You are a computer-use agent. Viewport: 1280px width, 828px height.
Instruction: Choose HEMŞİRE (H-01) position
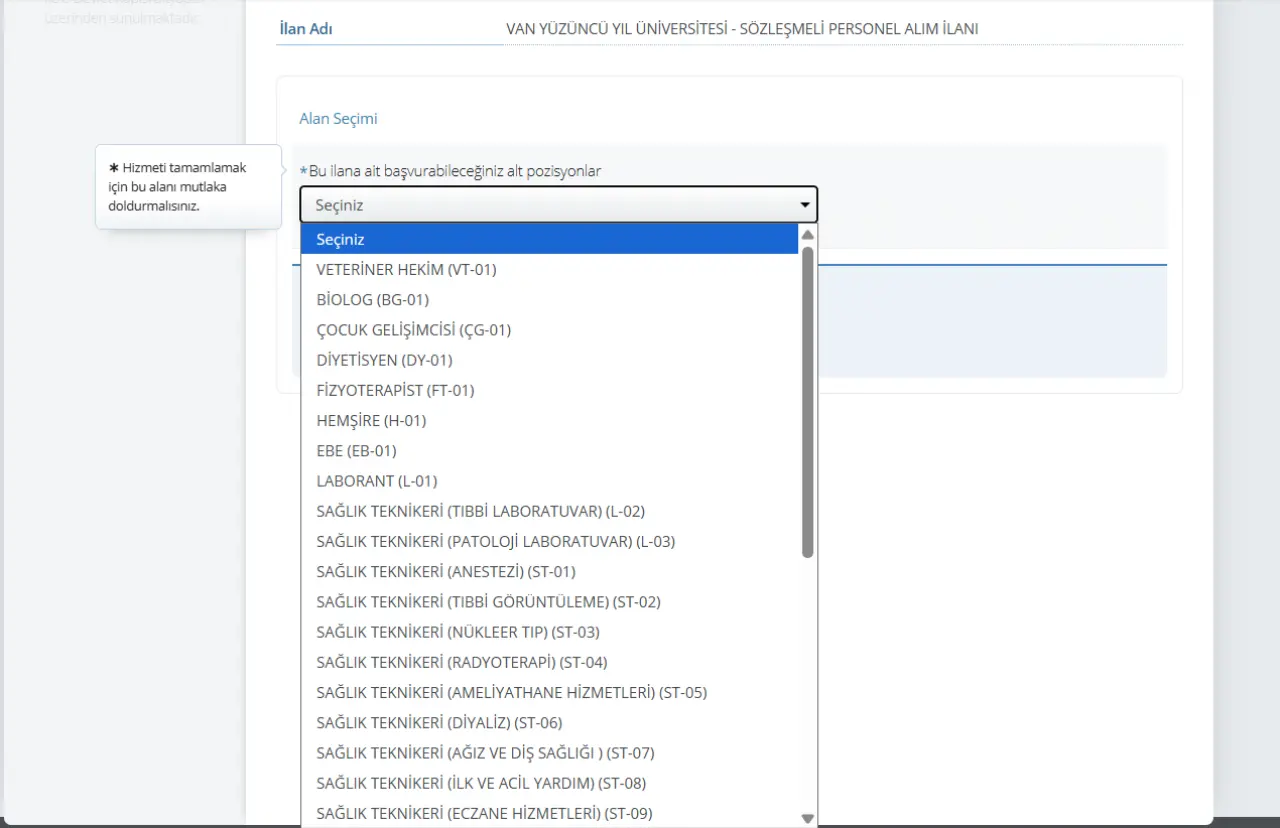pos(371,420)
